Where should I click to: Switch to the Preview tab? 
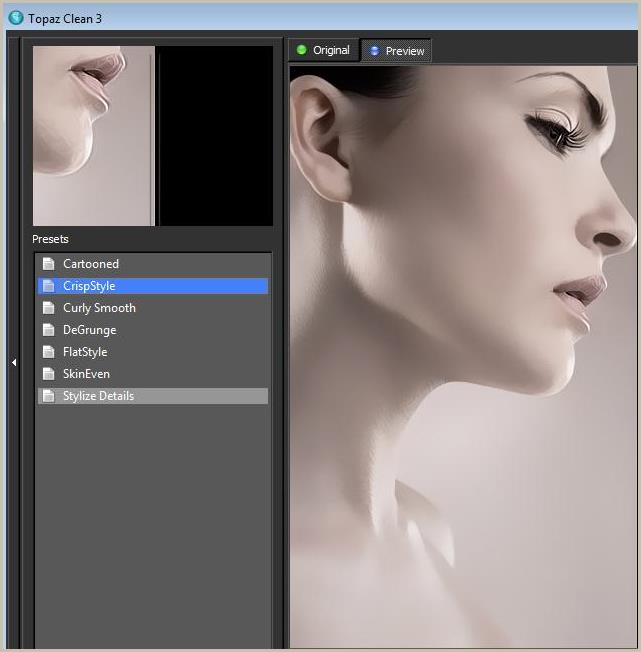click(x=396, y=51)
